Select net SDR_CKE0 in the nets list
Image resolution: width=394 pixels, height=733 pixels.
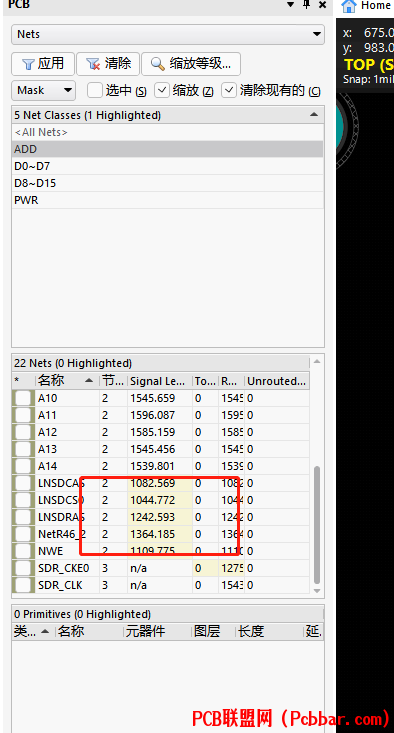click(x=160, y=568)
